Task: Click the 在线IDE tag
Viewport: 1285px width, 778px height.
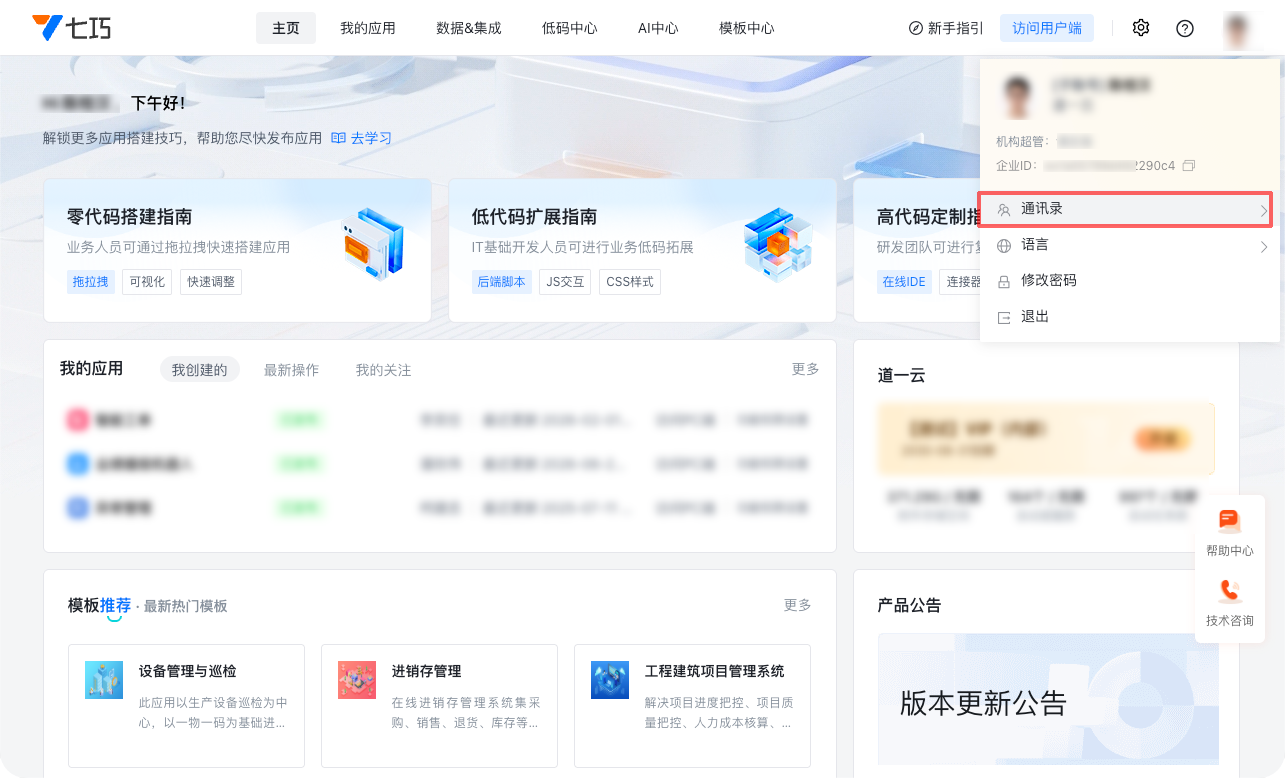Action: coord(904,282)
